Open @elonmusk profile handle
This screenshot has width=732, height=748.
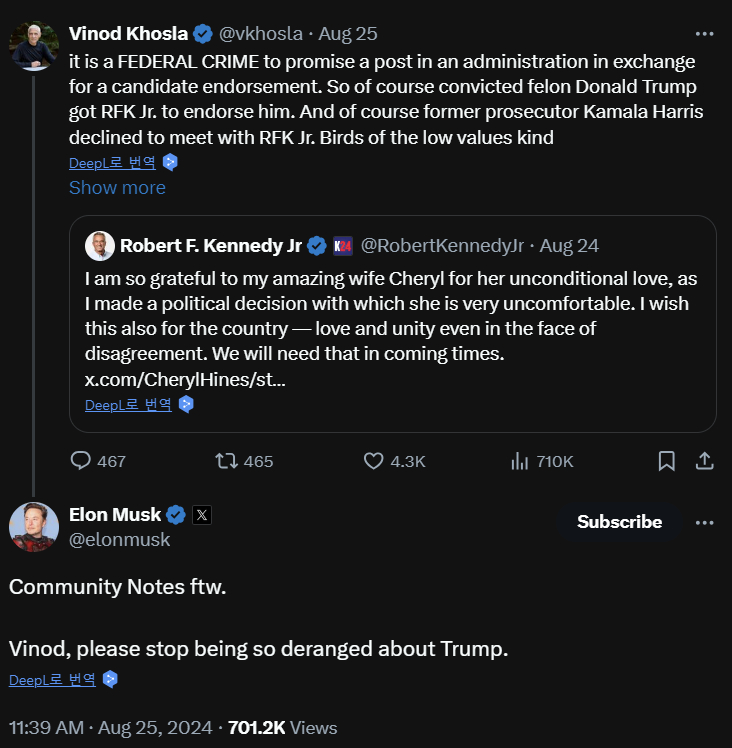[119, 539]
